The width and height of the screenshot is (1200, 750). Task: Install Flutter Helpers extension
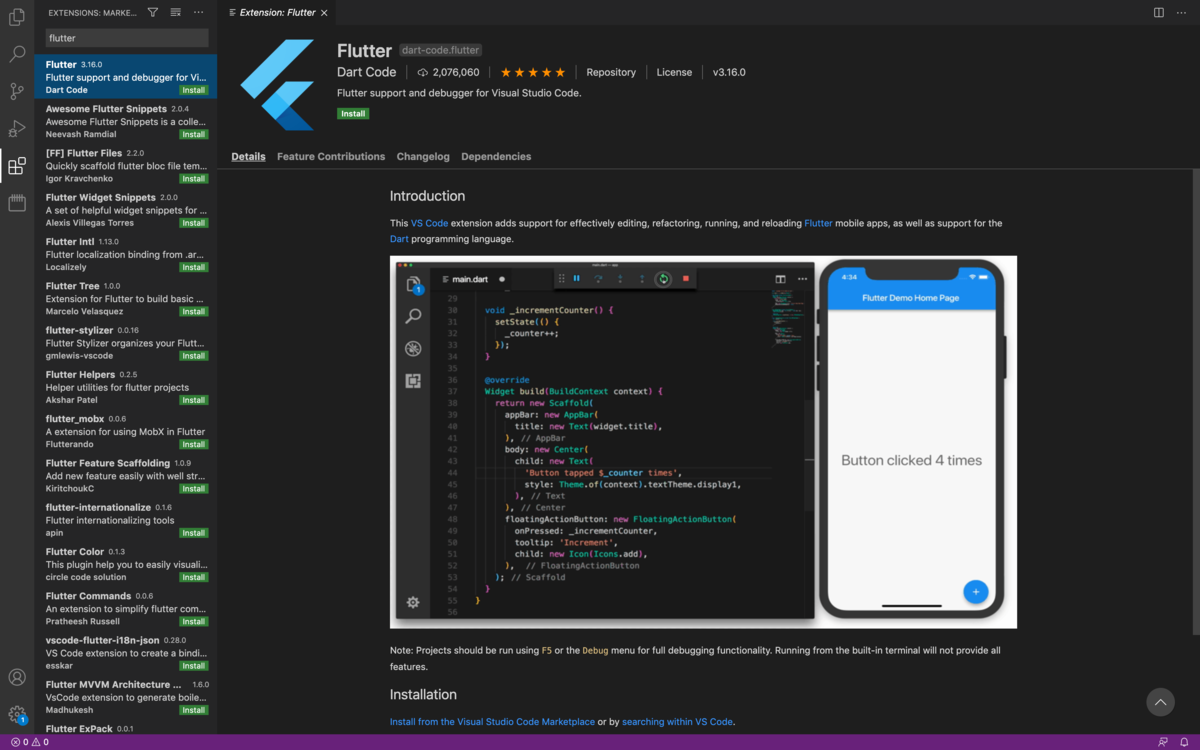(194, 400)
